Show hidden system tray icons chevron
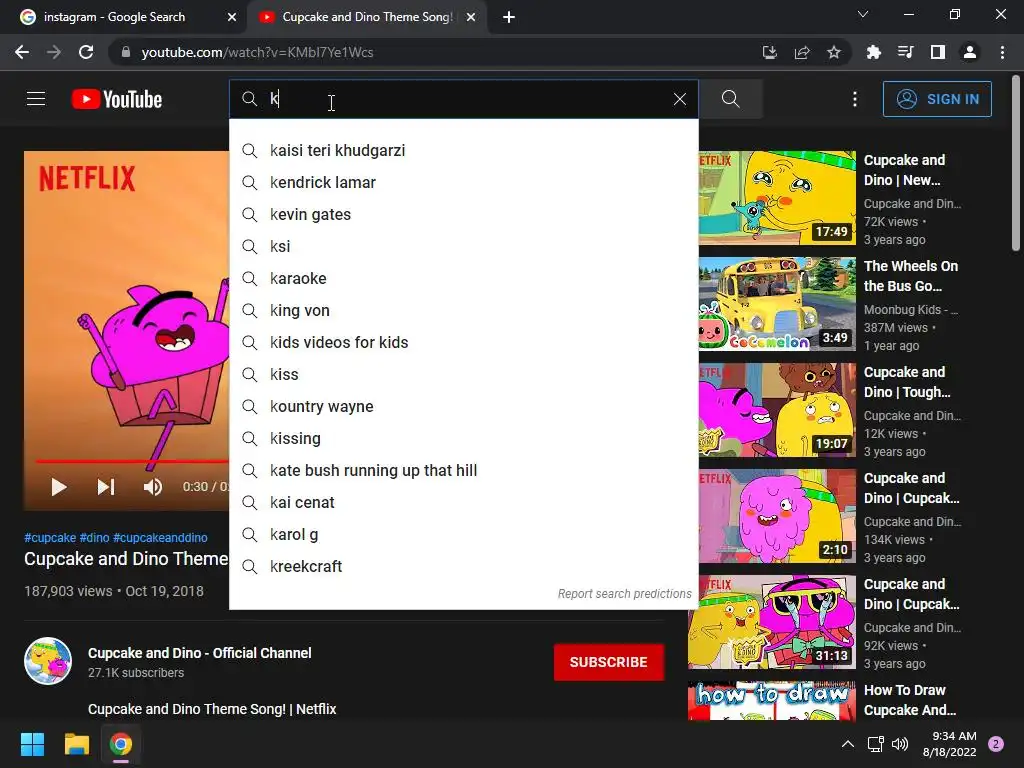Image resolution: width=1024 pixels, height=768 pixels. click(848, 744)
